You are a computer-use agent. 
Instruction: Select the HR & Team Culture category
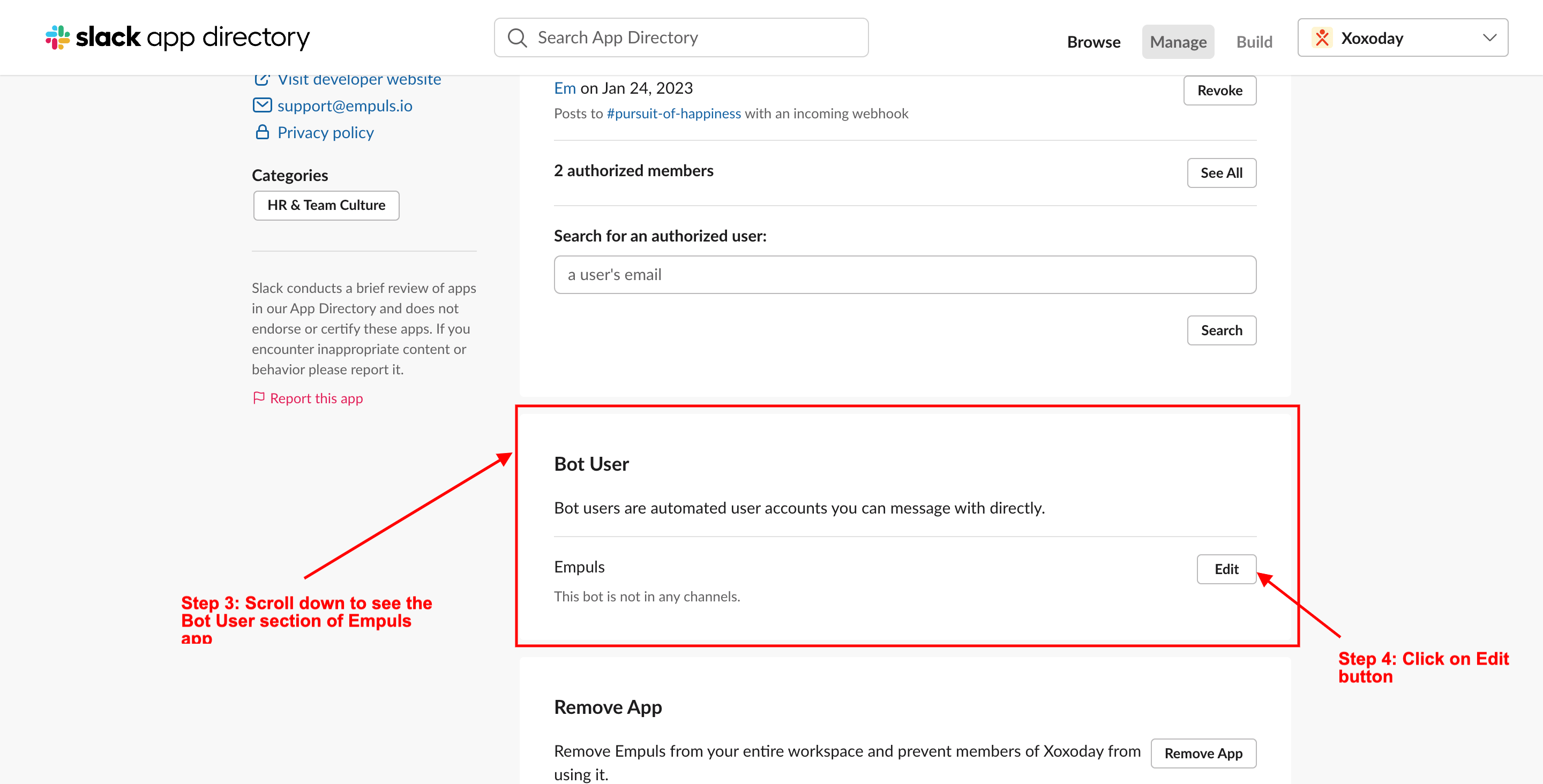(x=326, y=206)
